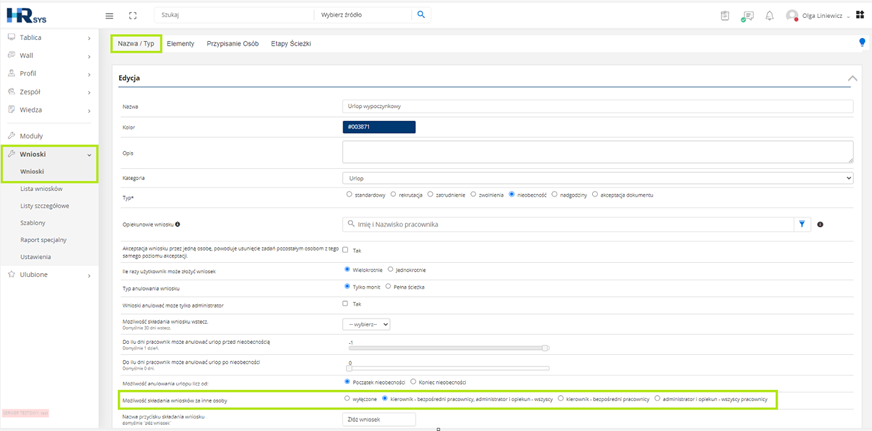Select the nadgodziny type radio
The image size is (872, 431).
click(x=554, y=195)
